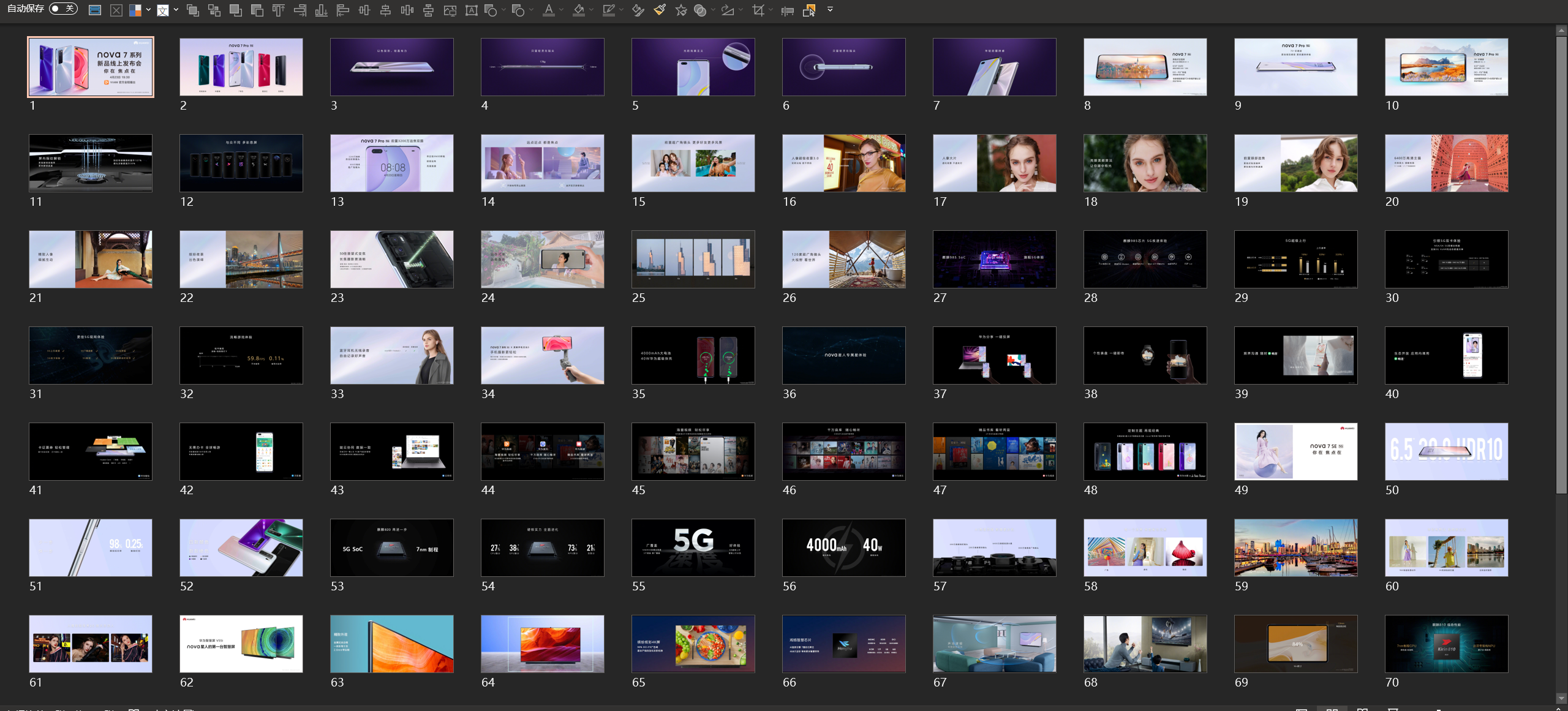Select slide 1 nova 7 title thumbnail
Image resolution: width=1568 pixels, height=711 pixels.
click(x=91, y=67)
